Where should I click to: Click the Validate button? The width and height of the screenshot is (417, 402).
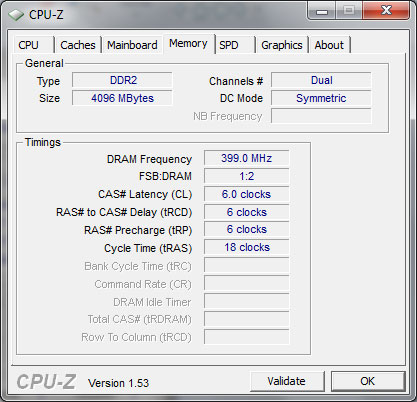pos(287,381)
